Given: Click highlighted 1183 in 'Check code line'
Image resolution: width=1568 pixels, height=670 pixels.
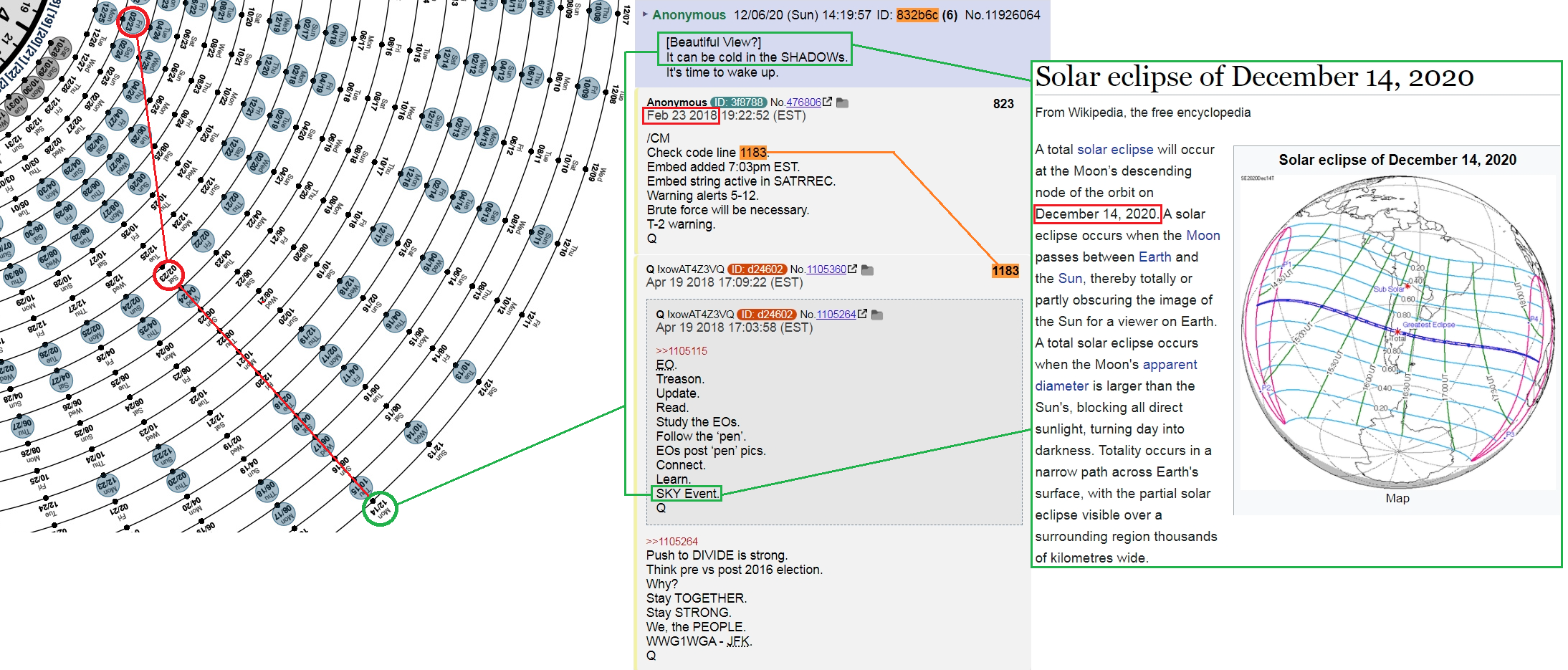Looking at the screenshot, I should coord(753,153).
